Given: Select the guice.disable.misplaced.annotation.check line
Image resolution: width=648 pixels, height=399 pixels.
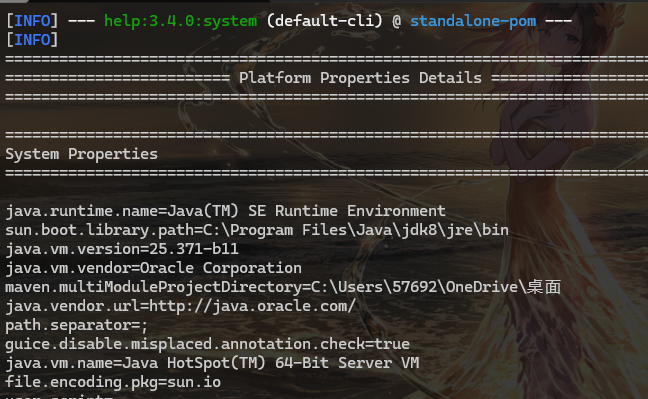Looking at the screenshot, I should click(207, 344).
